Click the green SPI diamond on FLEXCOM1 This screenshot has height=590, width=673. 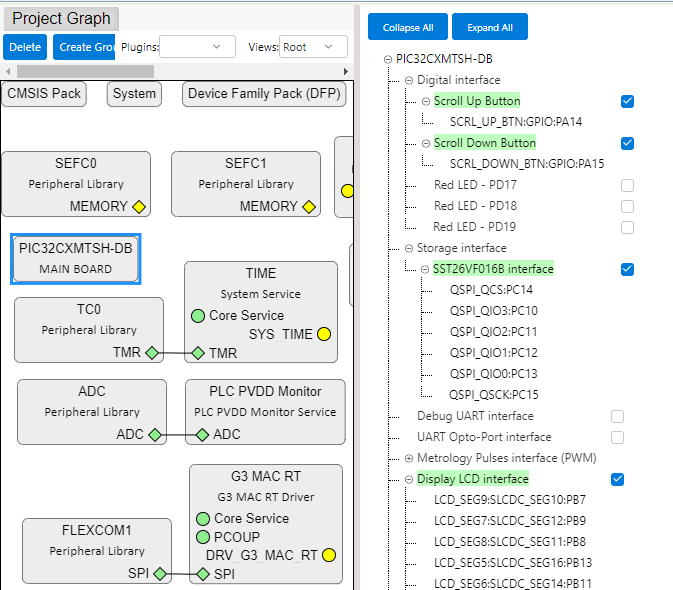[x=159, y=574]
